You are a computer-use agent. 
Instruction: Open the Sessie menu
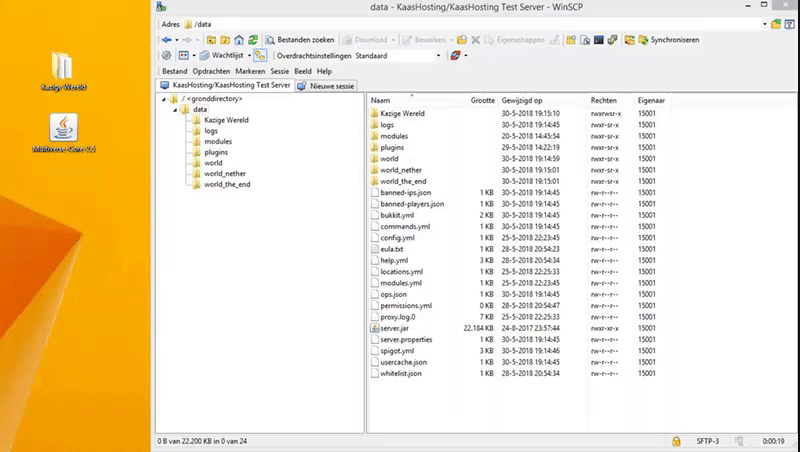click(x=279, y=72)
